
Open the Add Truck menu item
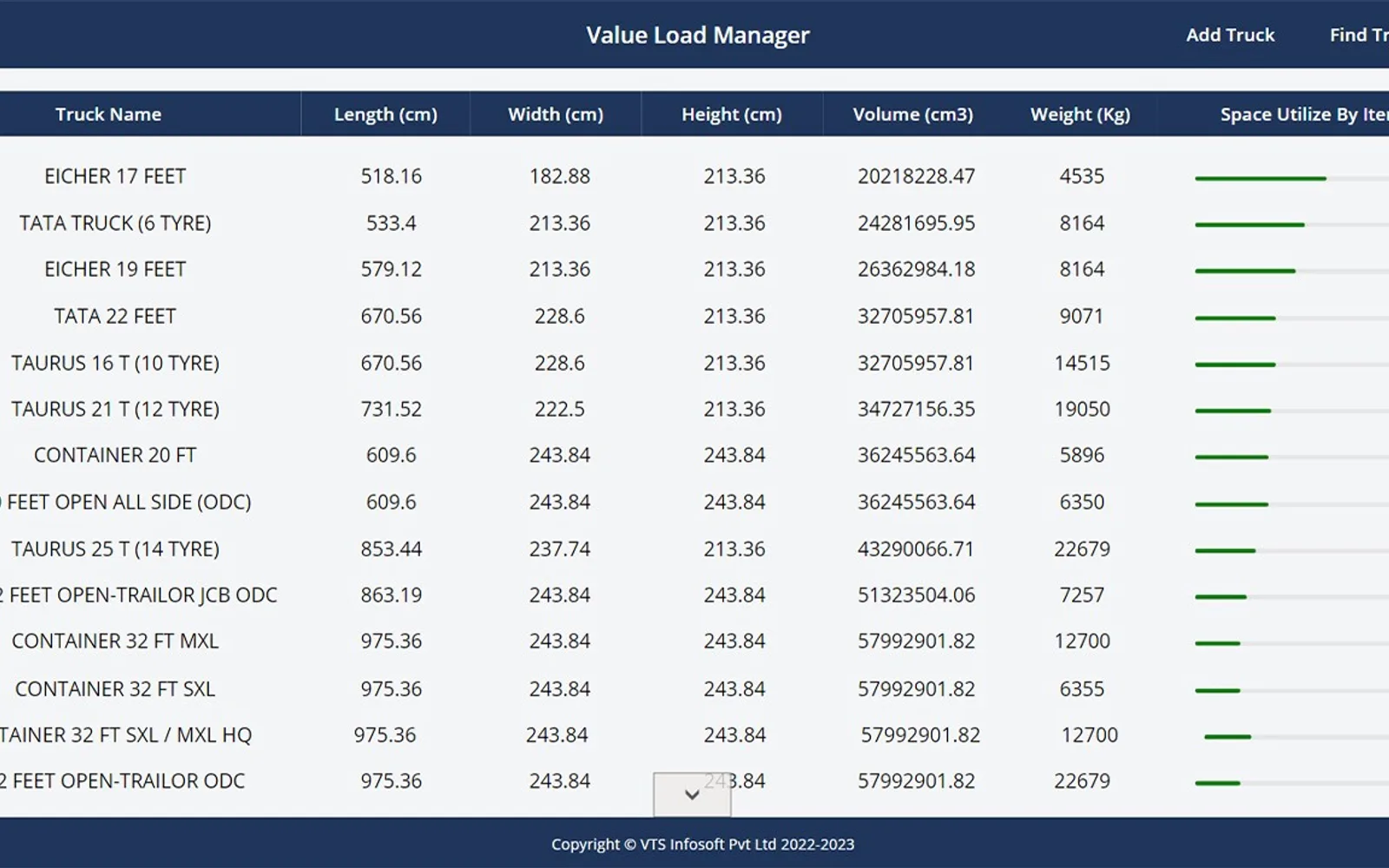(x=1230, y=35)
